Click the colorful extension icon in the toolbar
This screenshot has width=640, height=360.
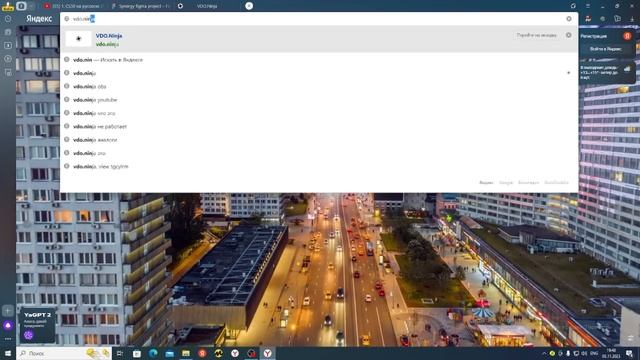click(x=588, y=19)
